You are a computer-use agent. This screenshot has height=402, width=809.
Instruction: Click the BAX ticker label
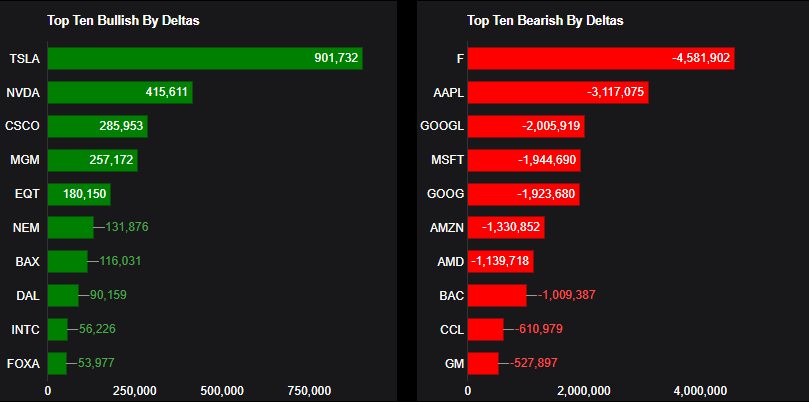click(27, 262)
